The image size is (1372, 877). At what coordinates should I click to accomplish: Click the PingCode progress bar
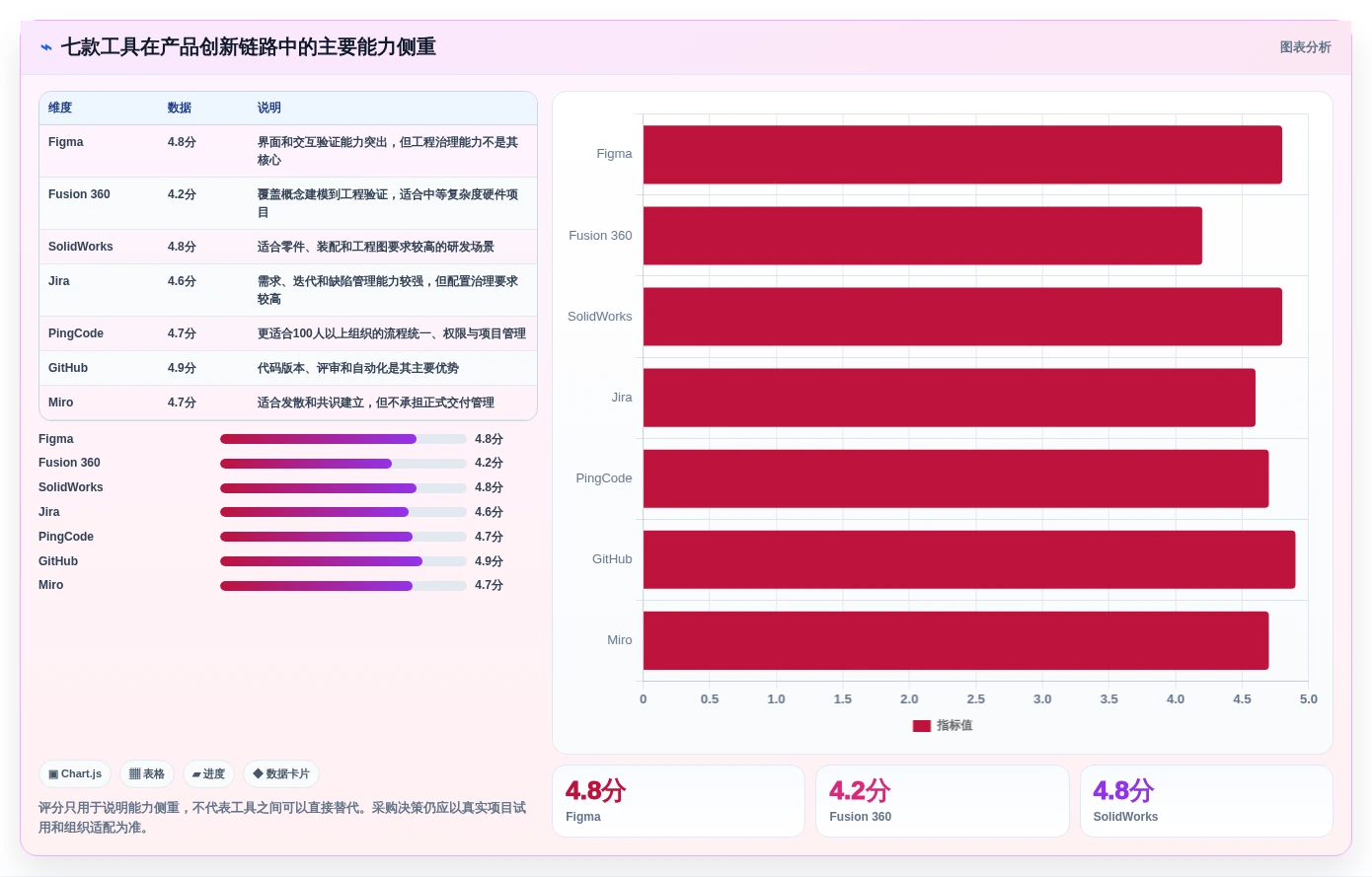click(x=343, y=537)
